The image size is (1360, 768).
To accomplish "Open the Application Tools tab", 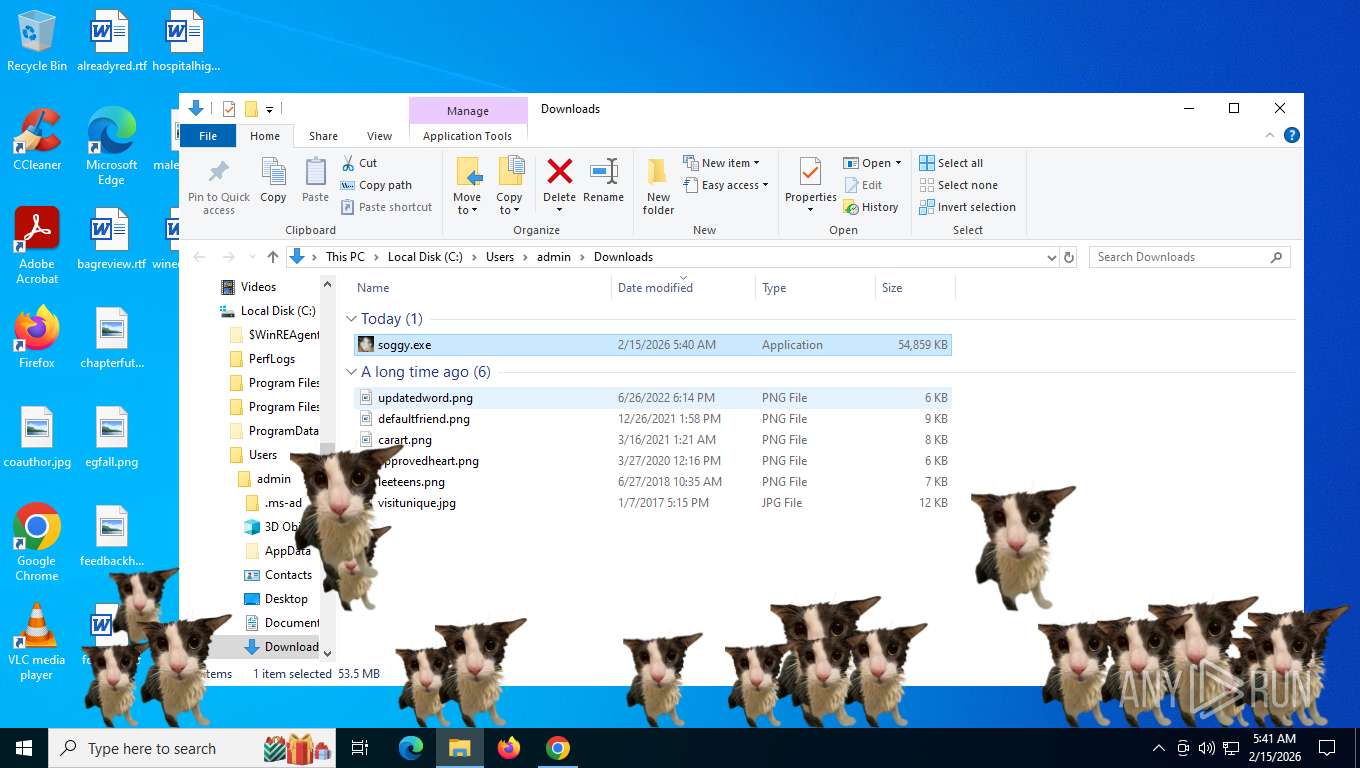I will click(x=467, y=136).
